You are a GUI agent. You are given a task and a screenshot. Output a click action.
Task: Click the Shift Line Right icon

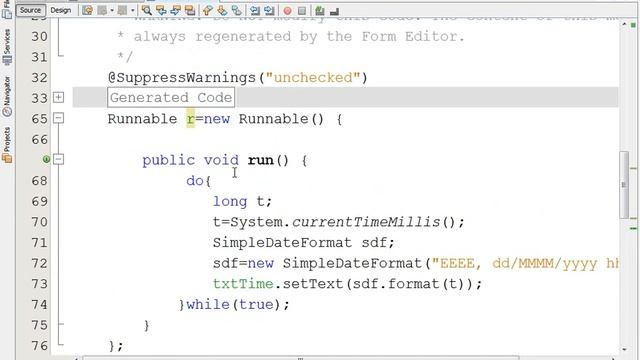coord(269,11)
